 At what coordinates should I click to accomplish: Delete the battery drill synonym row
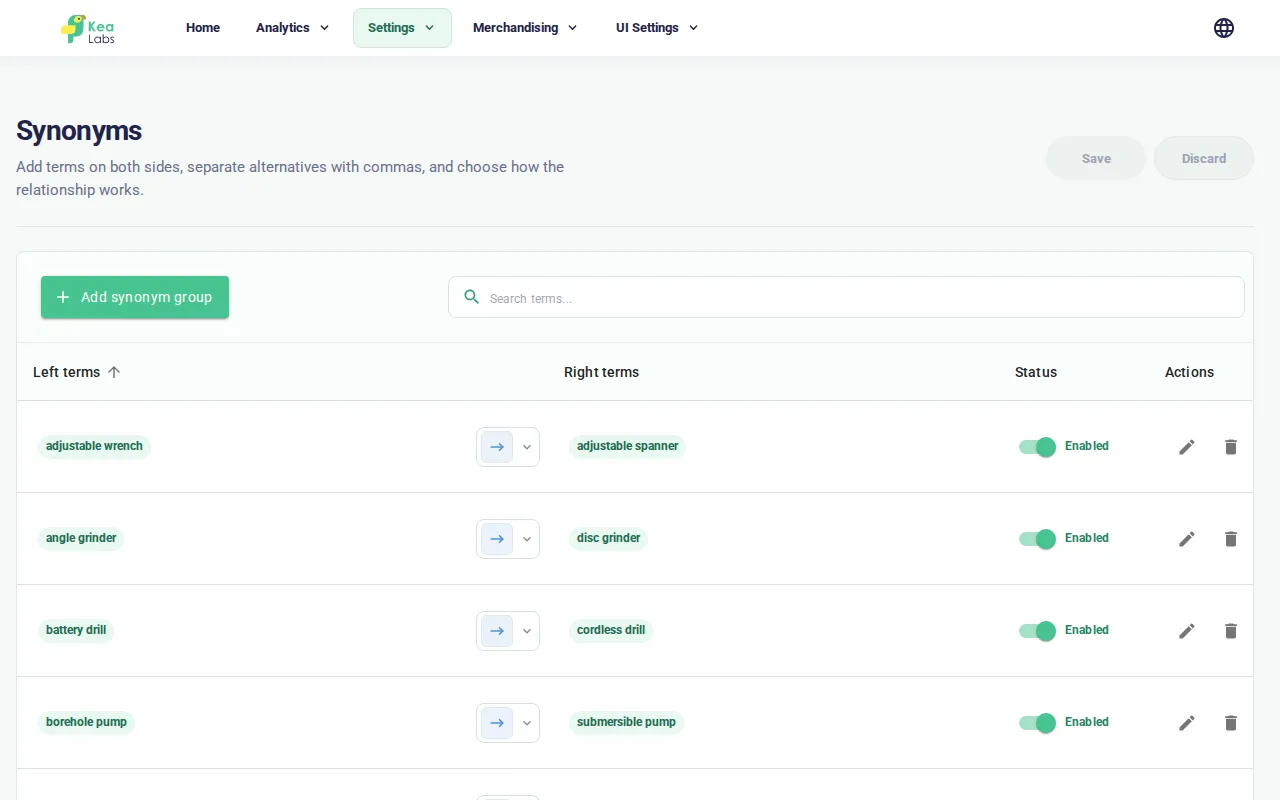(x=1231, y=631)
